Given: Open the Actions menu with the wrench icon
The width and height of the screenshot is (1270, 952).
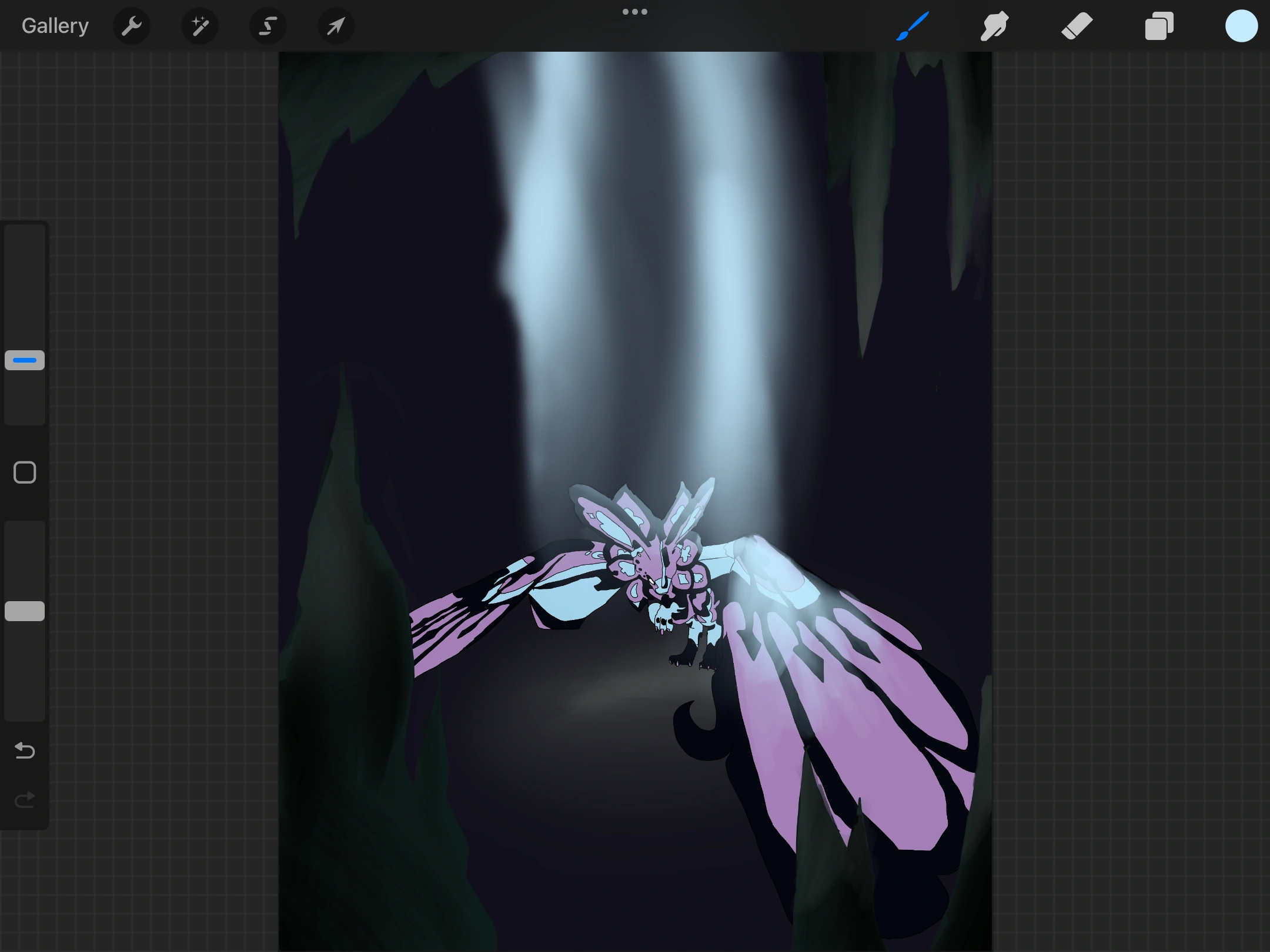Looking at the screenshot, I should click(132, 26).
